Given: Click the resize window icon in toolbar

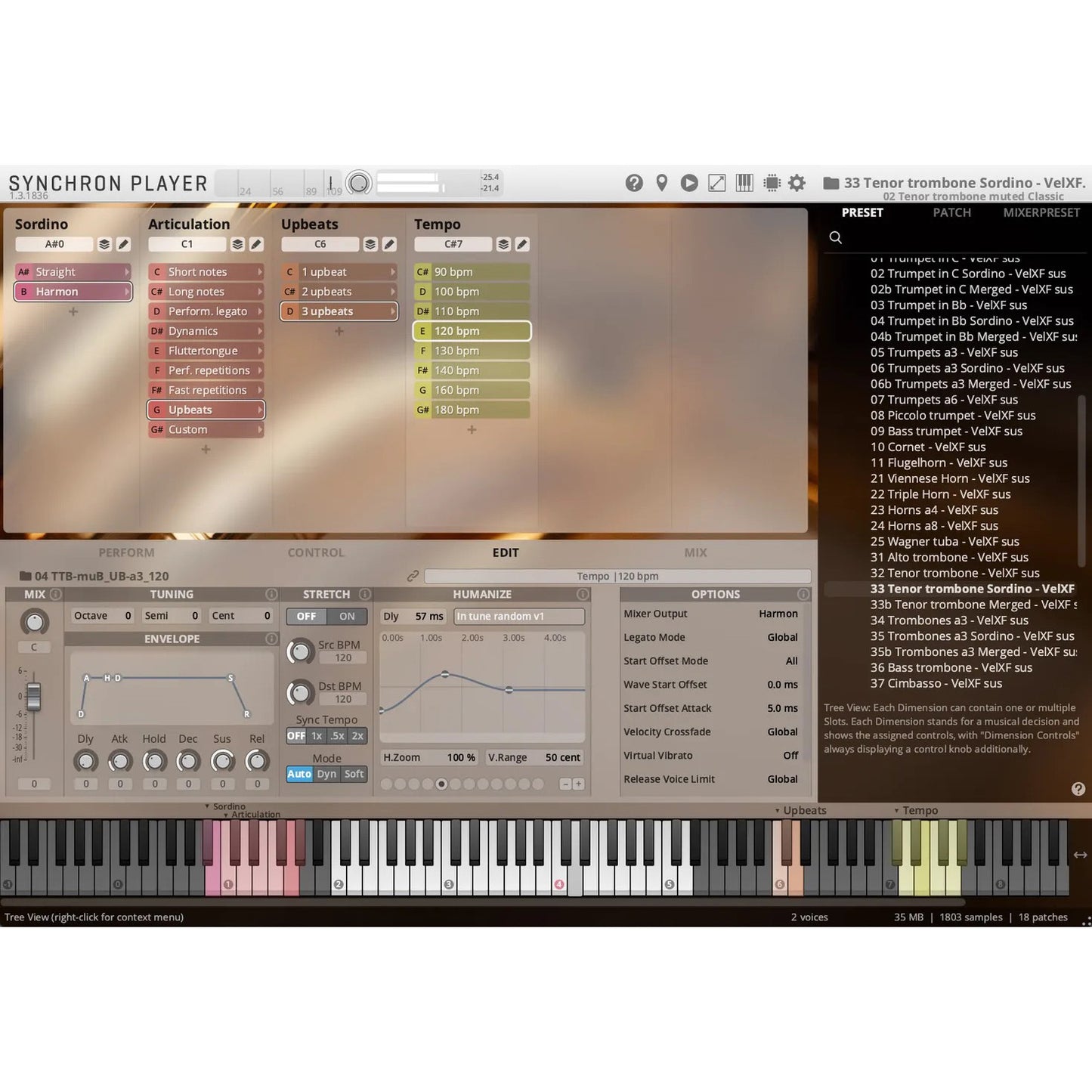Looking at the screenshot, I should pos(716,183).
